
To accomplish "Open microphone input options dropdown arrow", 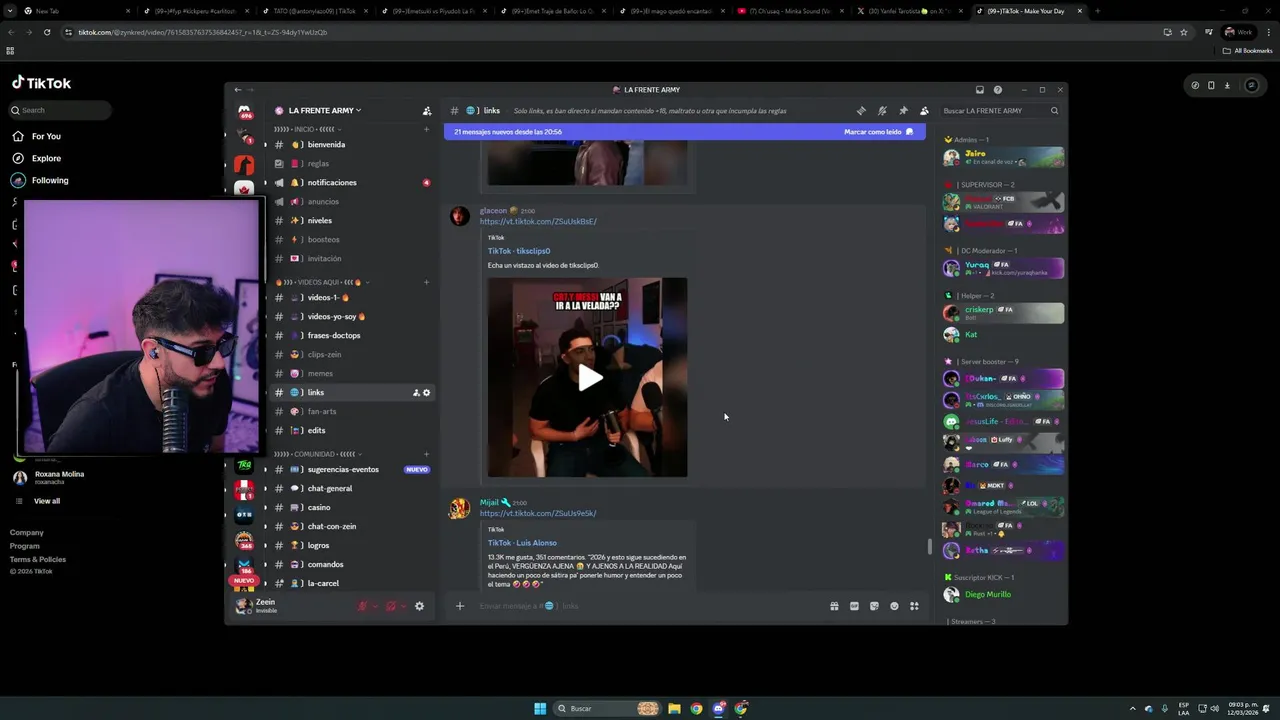I will pos(375,606).
